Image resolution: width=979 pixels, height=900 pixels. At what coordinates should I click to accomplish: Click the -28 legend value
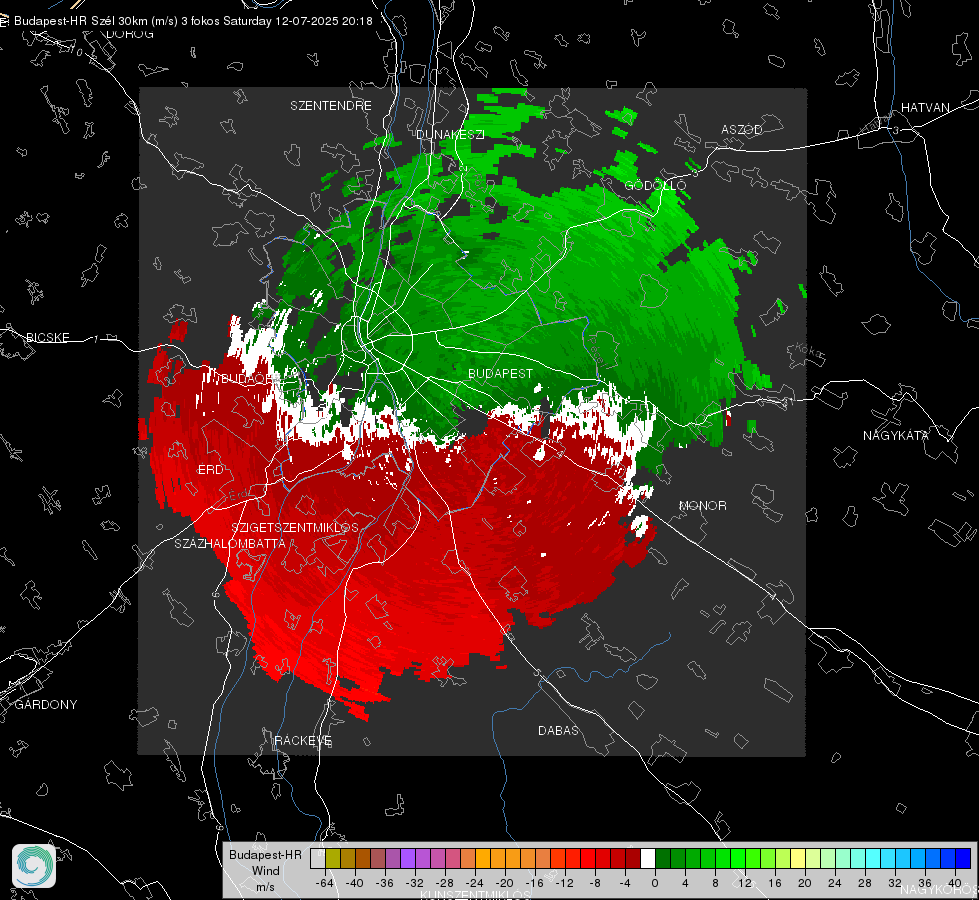tap(445, 883)
